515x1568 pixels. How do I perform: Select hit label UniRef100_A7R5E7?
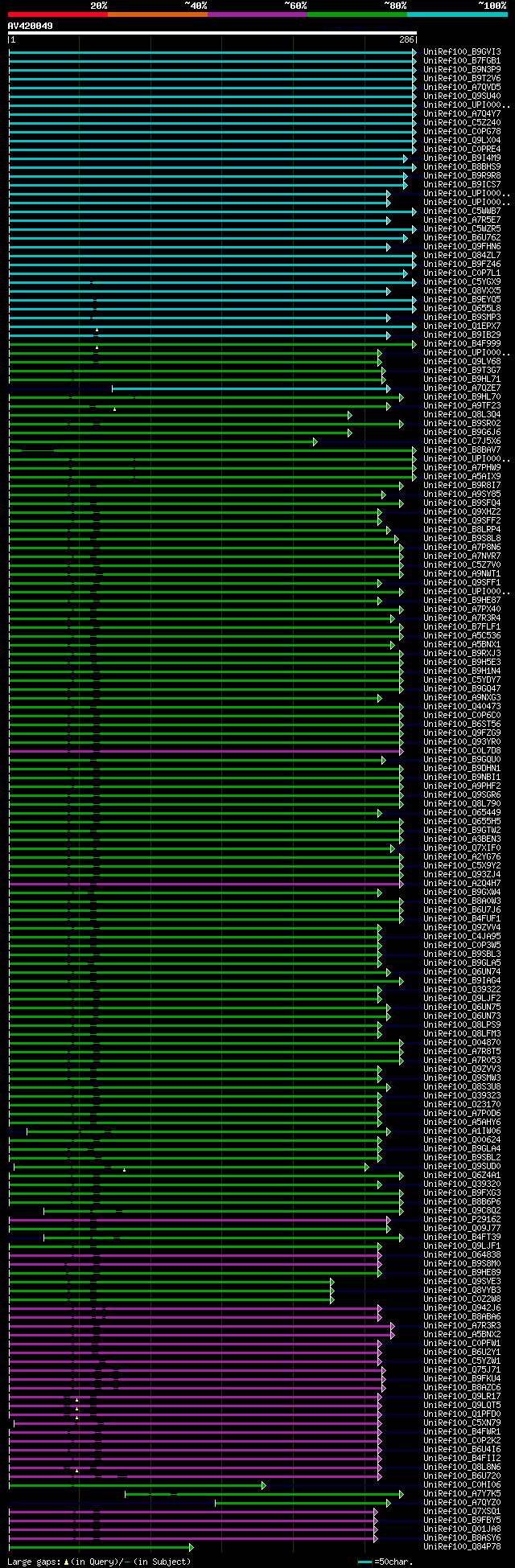[x=462, y=220]
